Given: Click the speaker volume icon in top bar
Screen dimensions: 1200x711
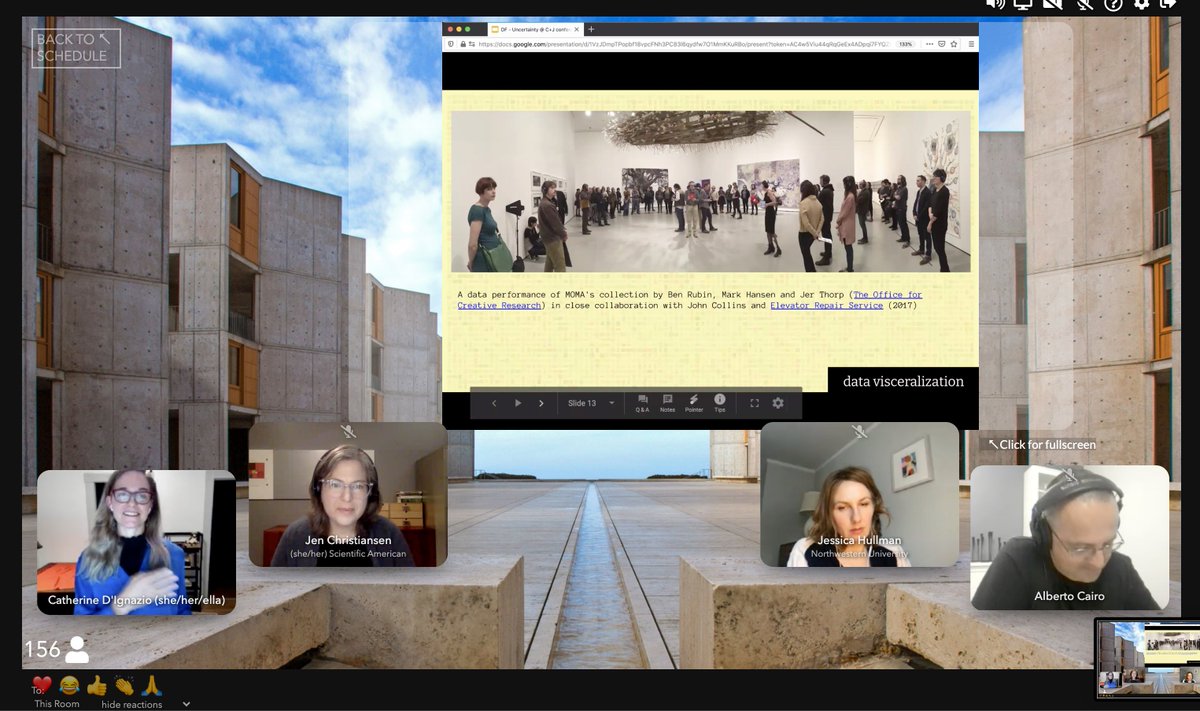Looking at the screenshot, I should click(994, 4).
